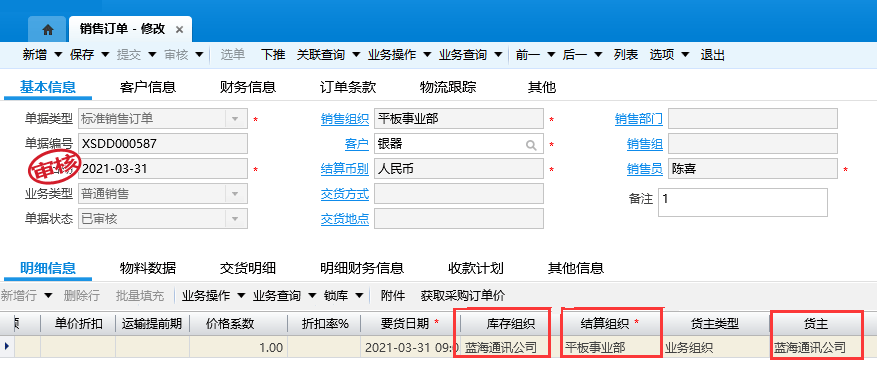Image resolution: width=877 pixels, height=384 pixels.
Task: Expand the 审核 dropdown arrow
Action: [199, 55]
